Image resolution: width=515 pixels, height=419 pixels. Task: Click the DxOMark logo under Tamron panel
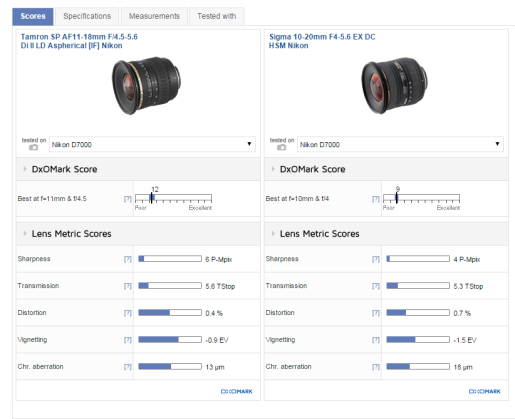(x=237, y=391)
